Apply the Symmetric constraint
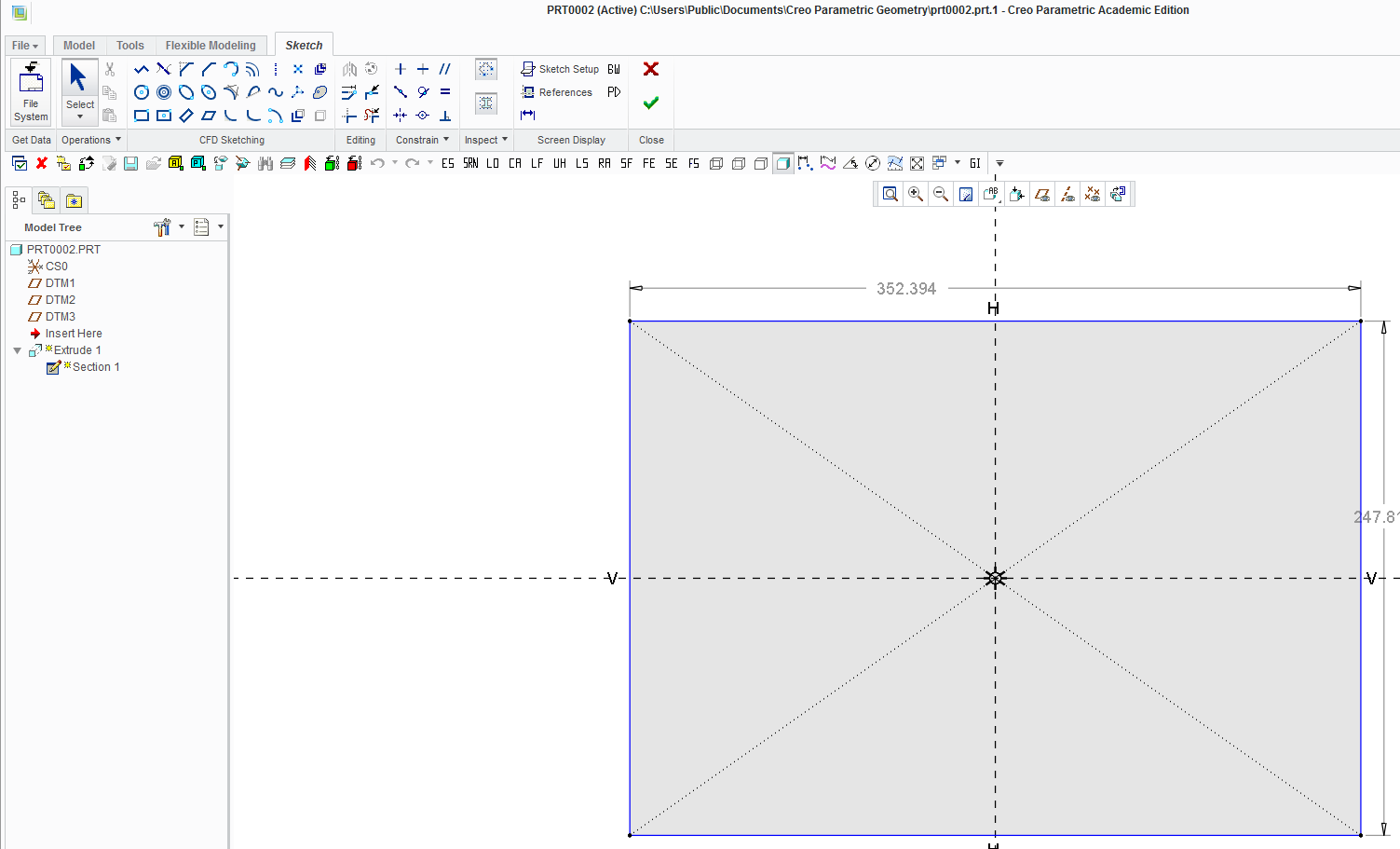This screenshot has width=1400, height=849. pyautogui.click(x=401, y=116)
